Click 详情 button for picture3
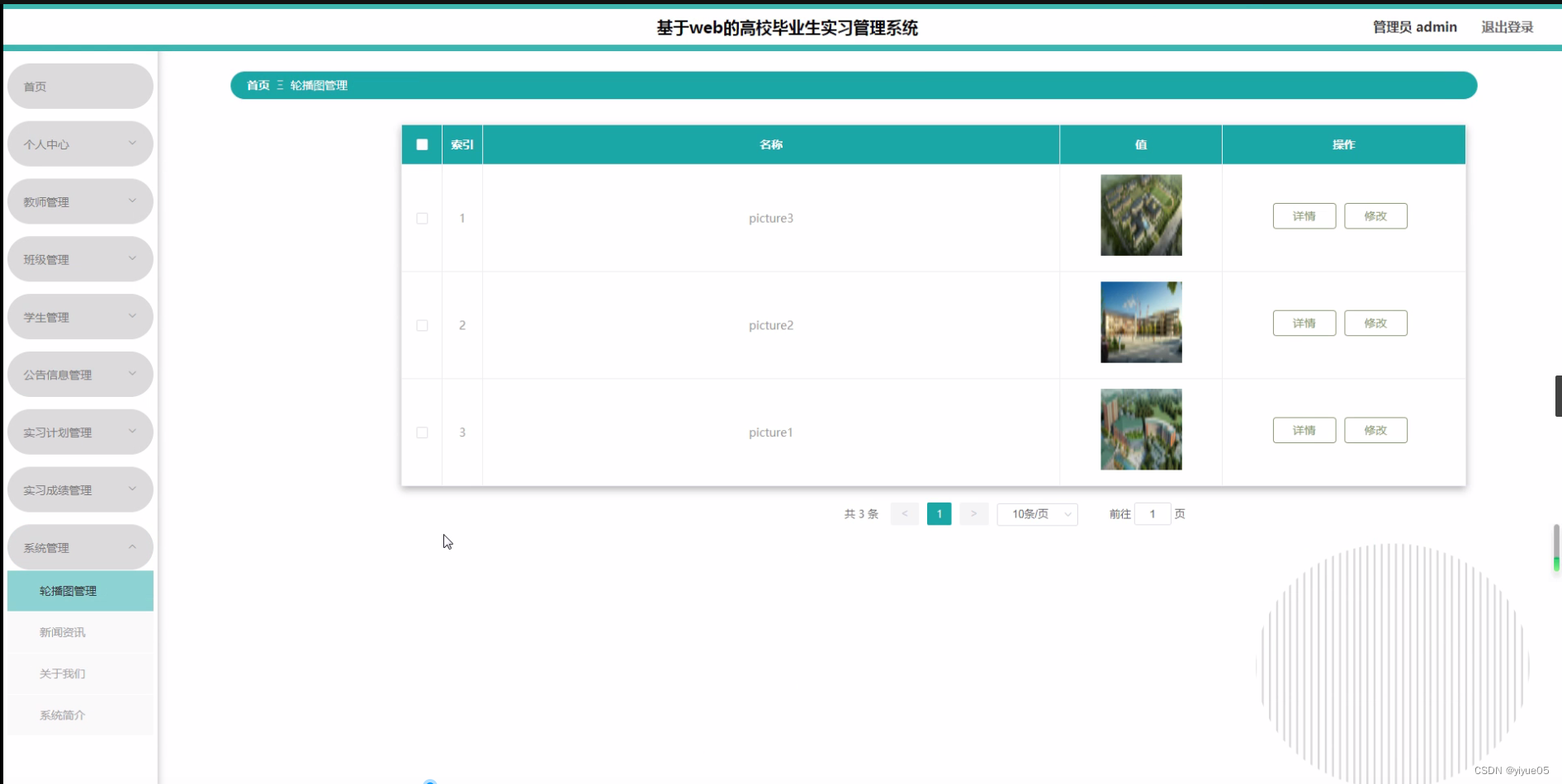The height and width of the screenshot is (784, 1562). click(x=1304, y=216)
